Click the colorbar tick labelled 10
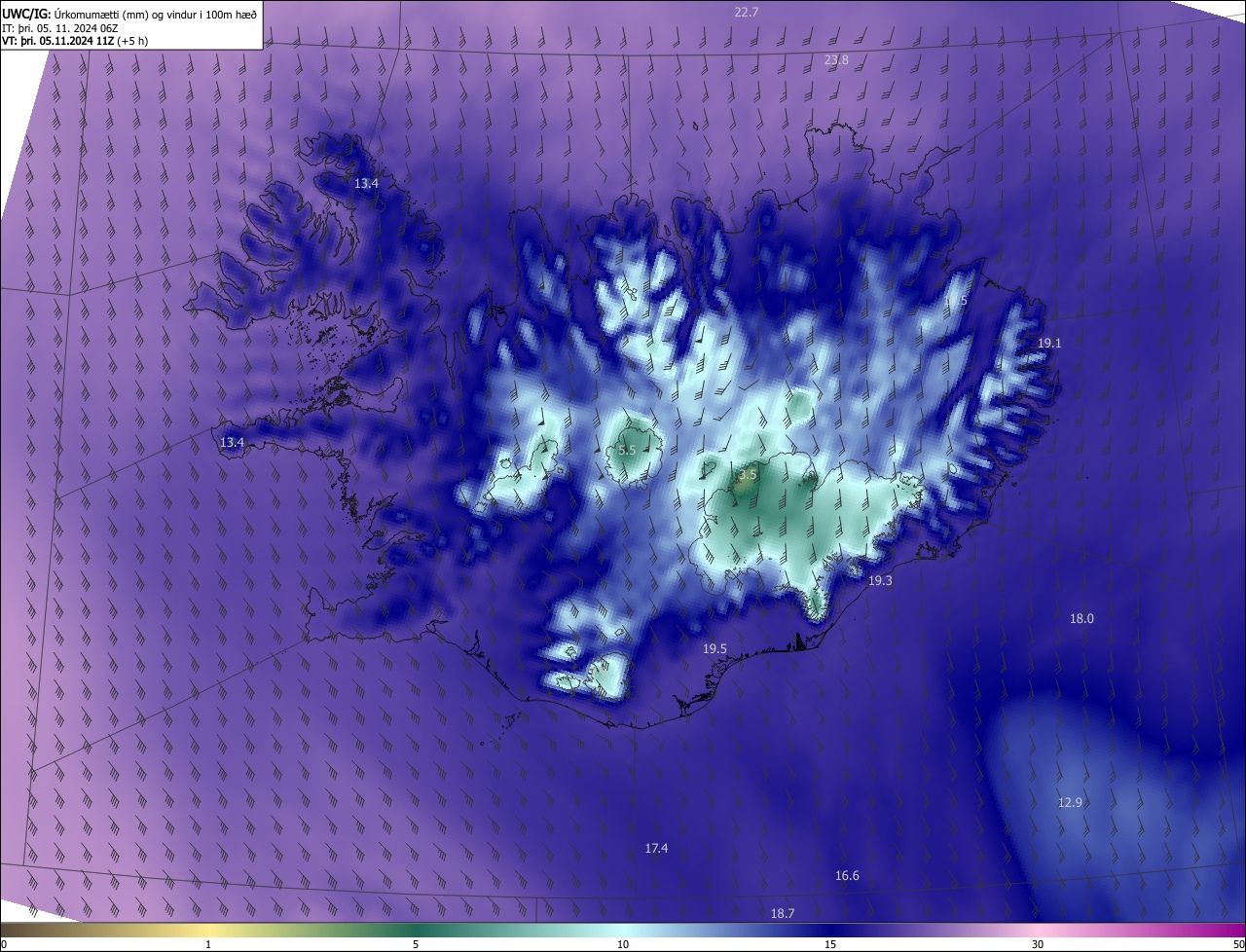Viewport: 1246px width, 952px height. [x=623, y=944]
